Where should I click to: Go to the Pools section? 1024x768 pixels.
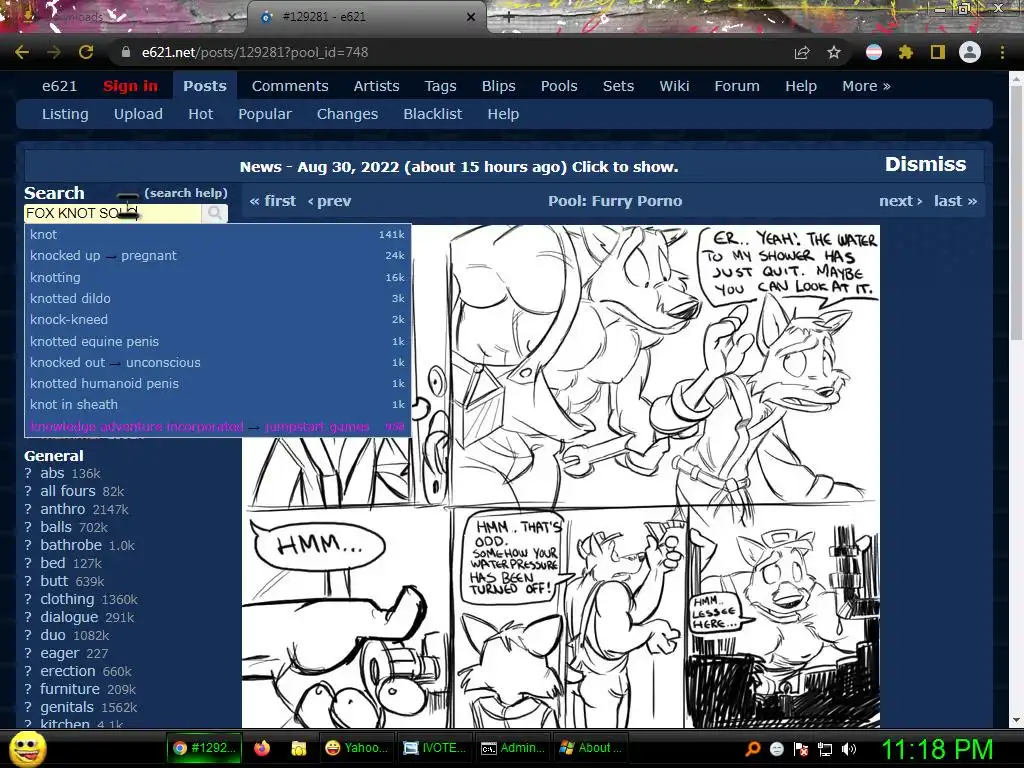(x=559, y=86)
